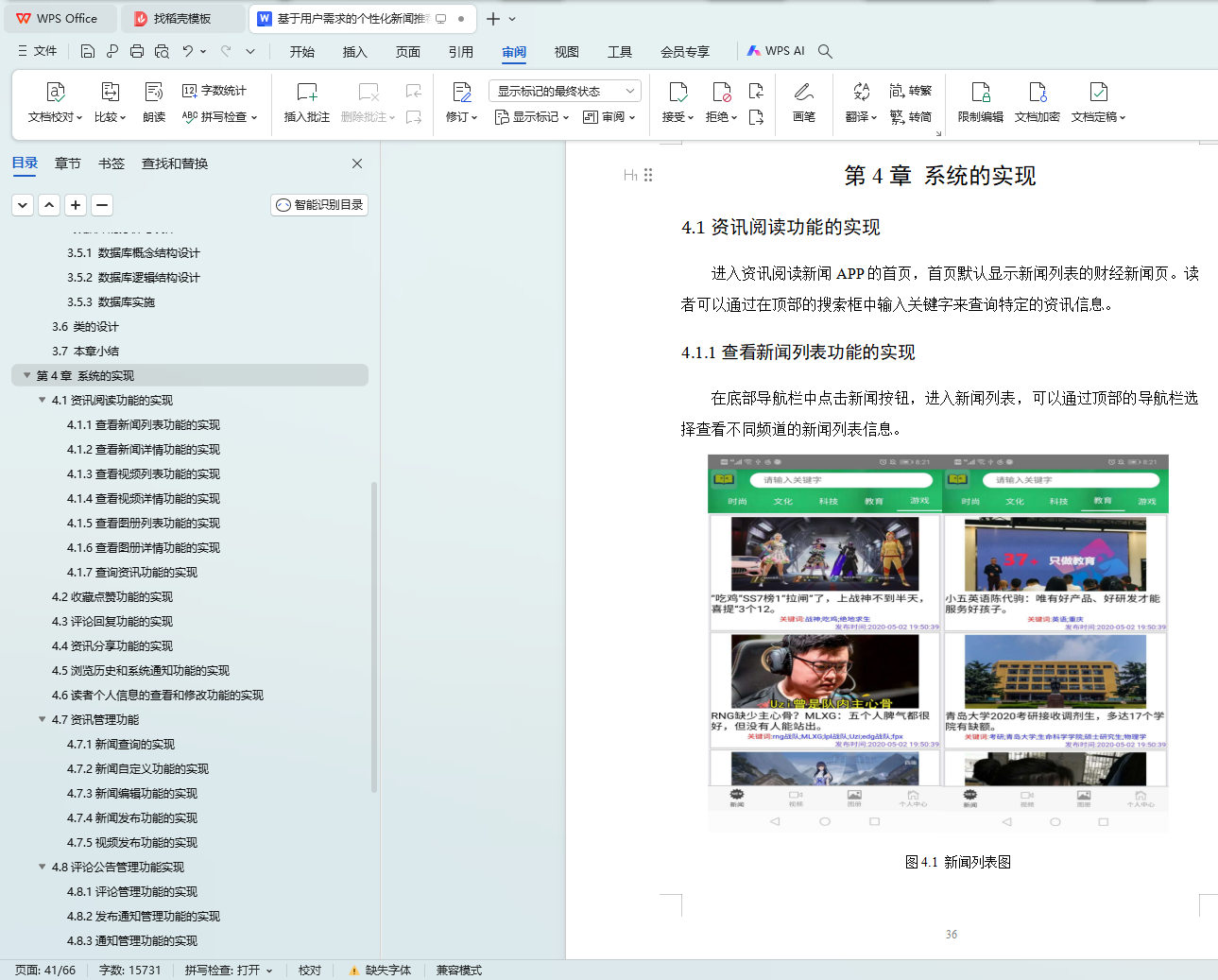Image resolution: width=1218 pixels, height=980 pixels.
Task: Switch to the 插入 ribbon tab
Action: (x=355, y=52)
